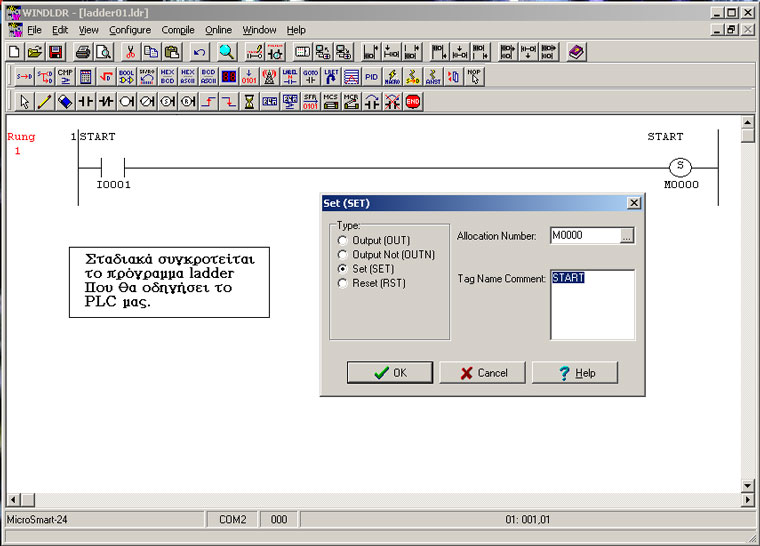This screenshot has width=760, height=546.
Task: Click the red END instruction icon
Action: 413,102
